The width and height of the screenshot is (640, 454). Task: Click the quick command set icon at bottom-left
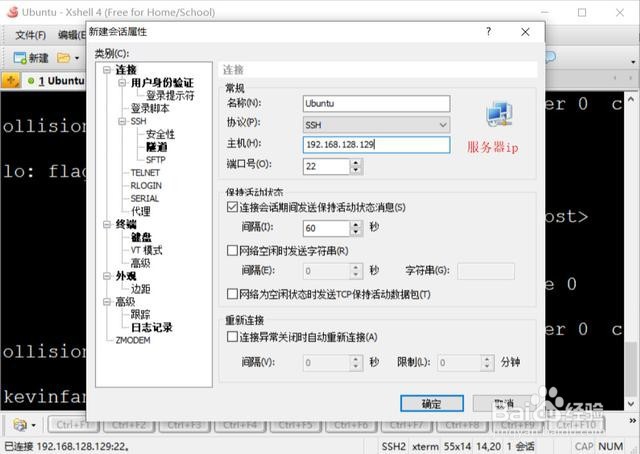[20, 425]
